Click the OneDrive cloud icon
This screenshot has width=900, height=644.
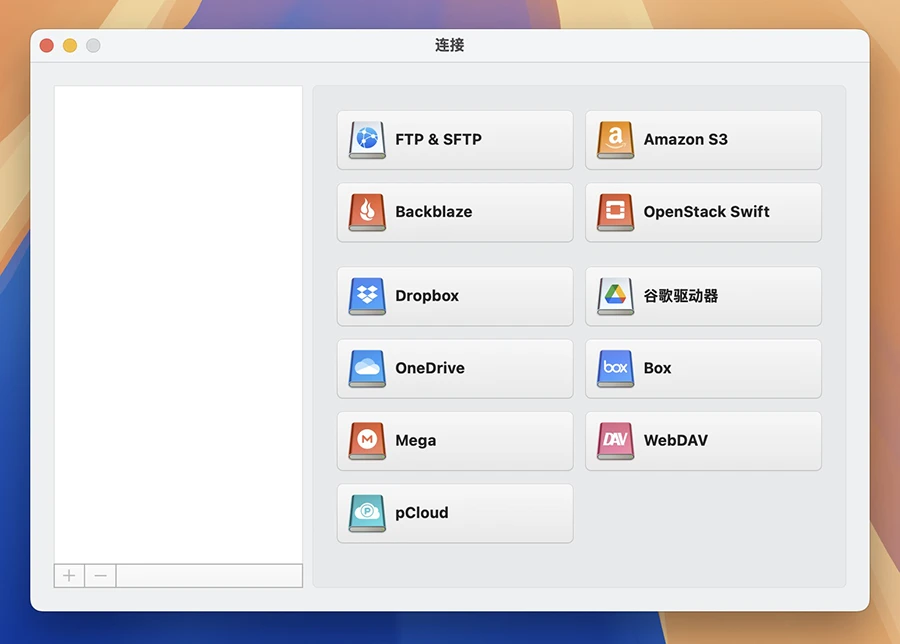[367, 368]
